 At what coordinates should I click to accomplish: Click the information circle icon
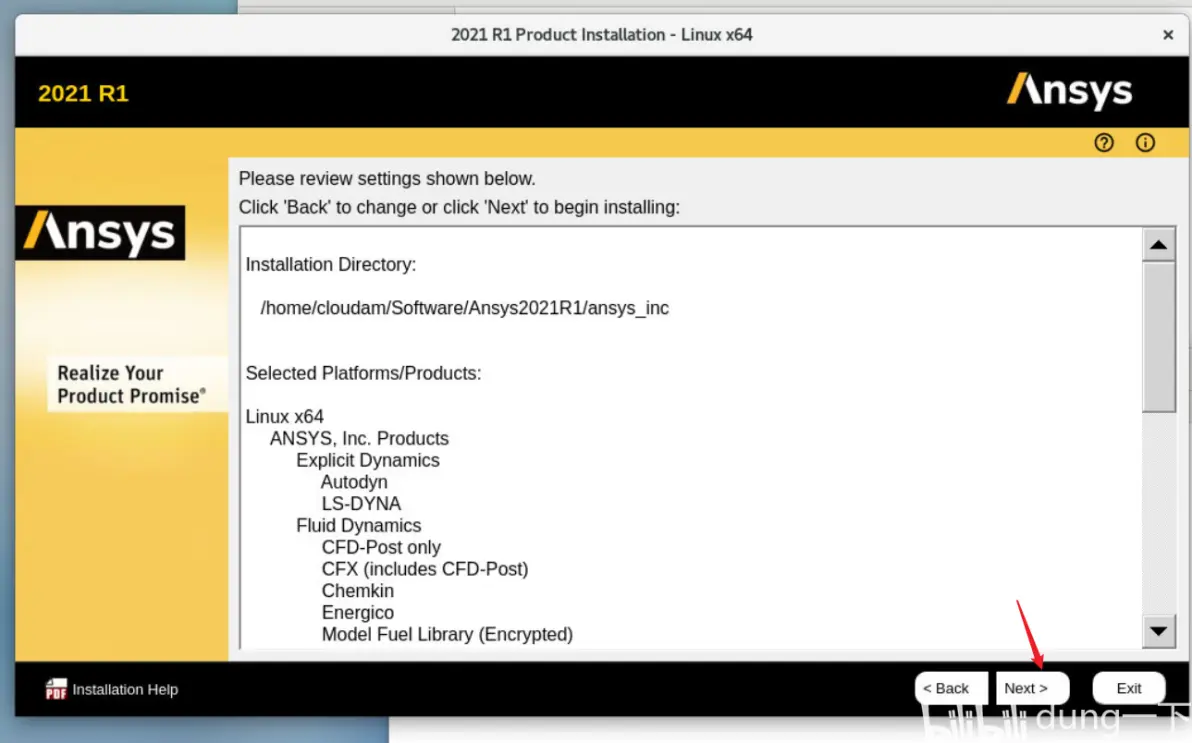coord(1145,142)
